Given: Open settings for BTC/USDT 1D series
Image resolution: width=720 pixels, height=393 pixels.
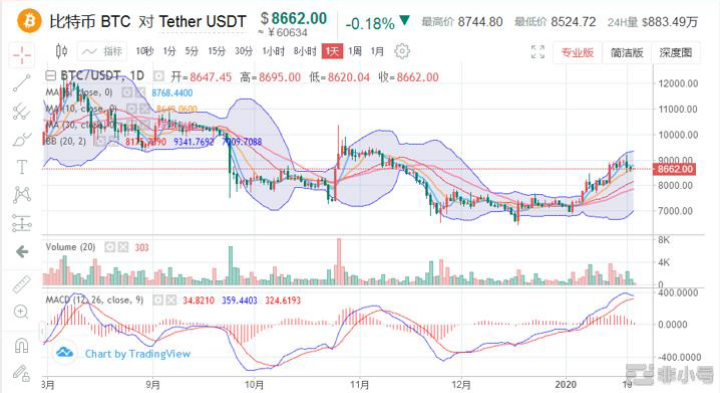Looking at the screenshot, I should tap(159, 76).
